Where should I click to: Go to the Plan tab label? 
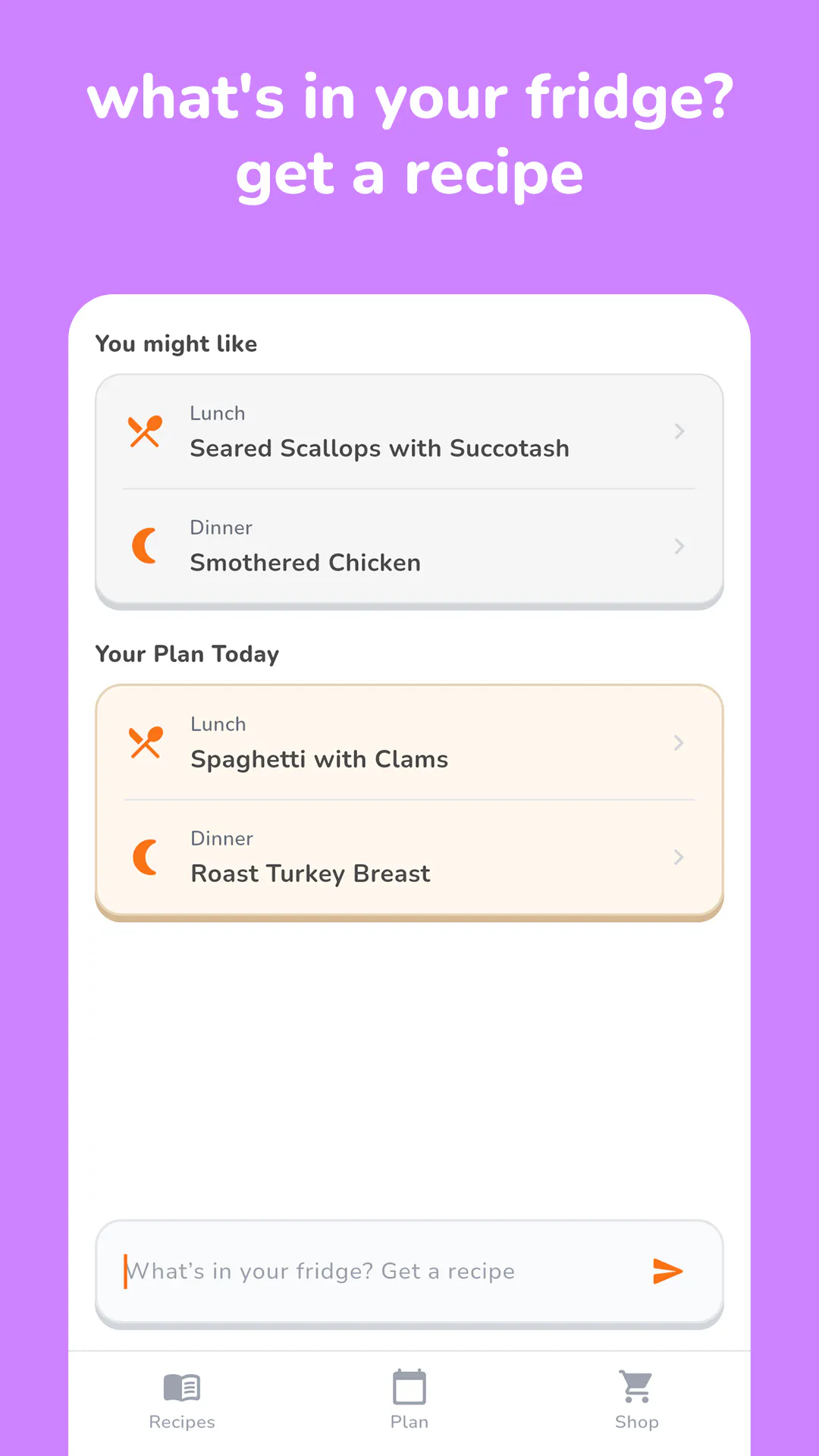pyautogui.click(x=409, y=1422)
